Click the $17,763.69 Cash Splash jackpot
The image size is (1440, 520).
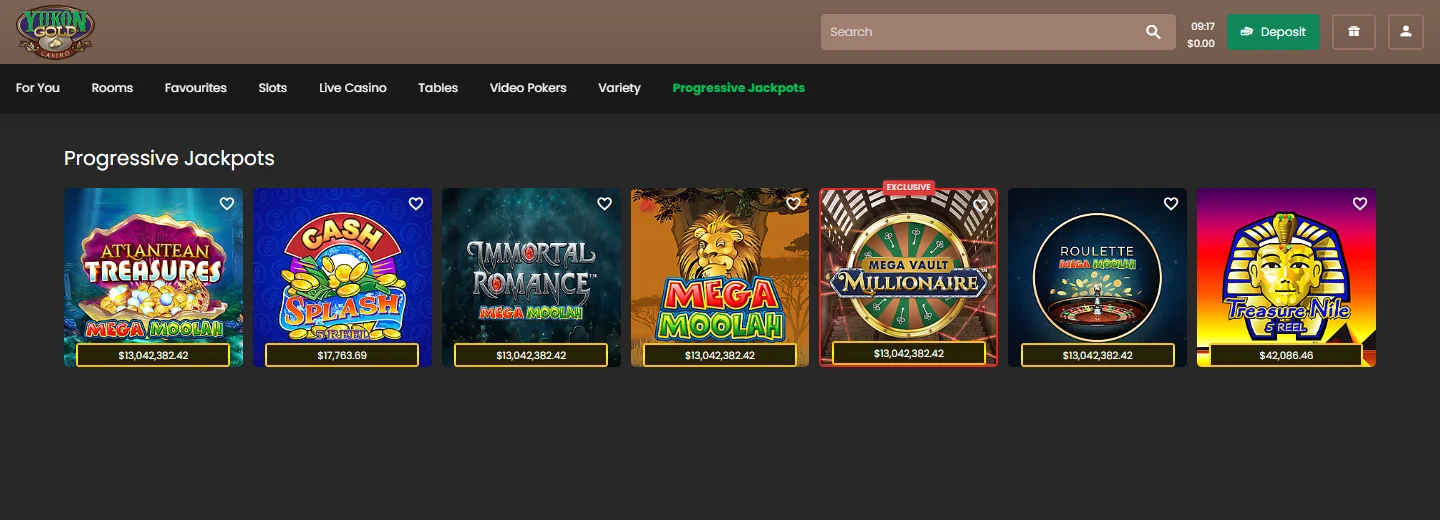click(x=342, y=355)
